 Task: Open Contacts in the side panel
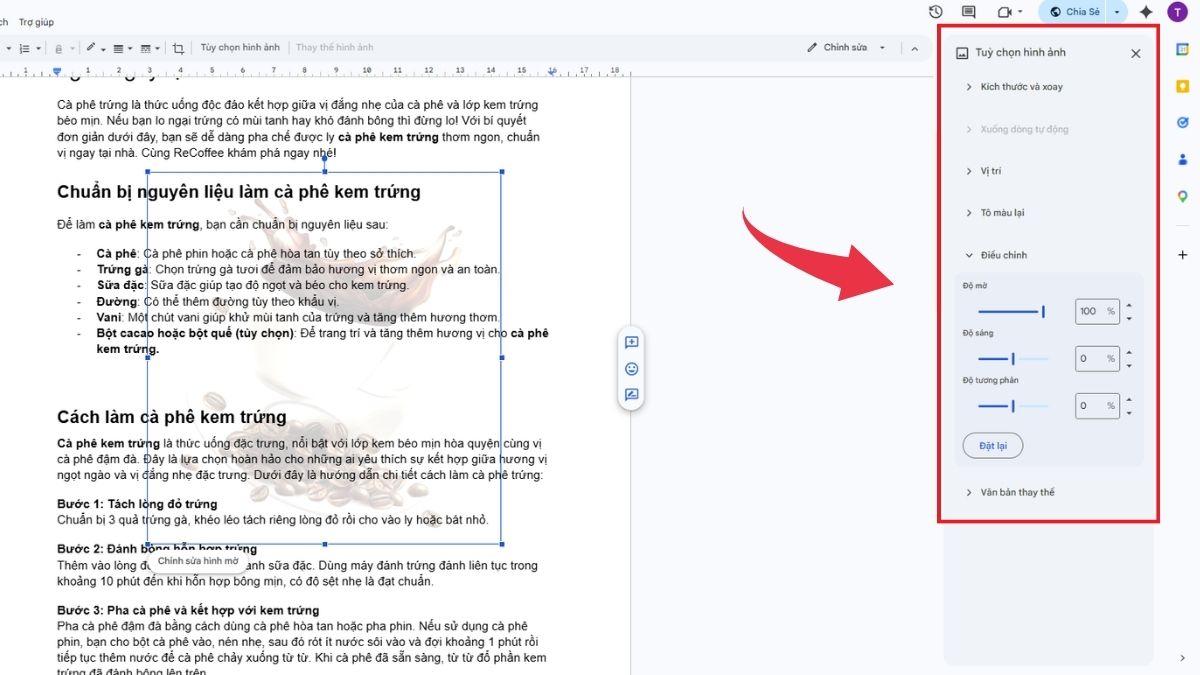(1182, 159)
